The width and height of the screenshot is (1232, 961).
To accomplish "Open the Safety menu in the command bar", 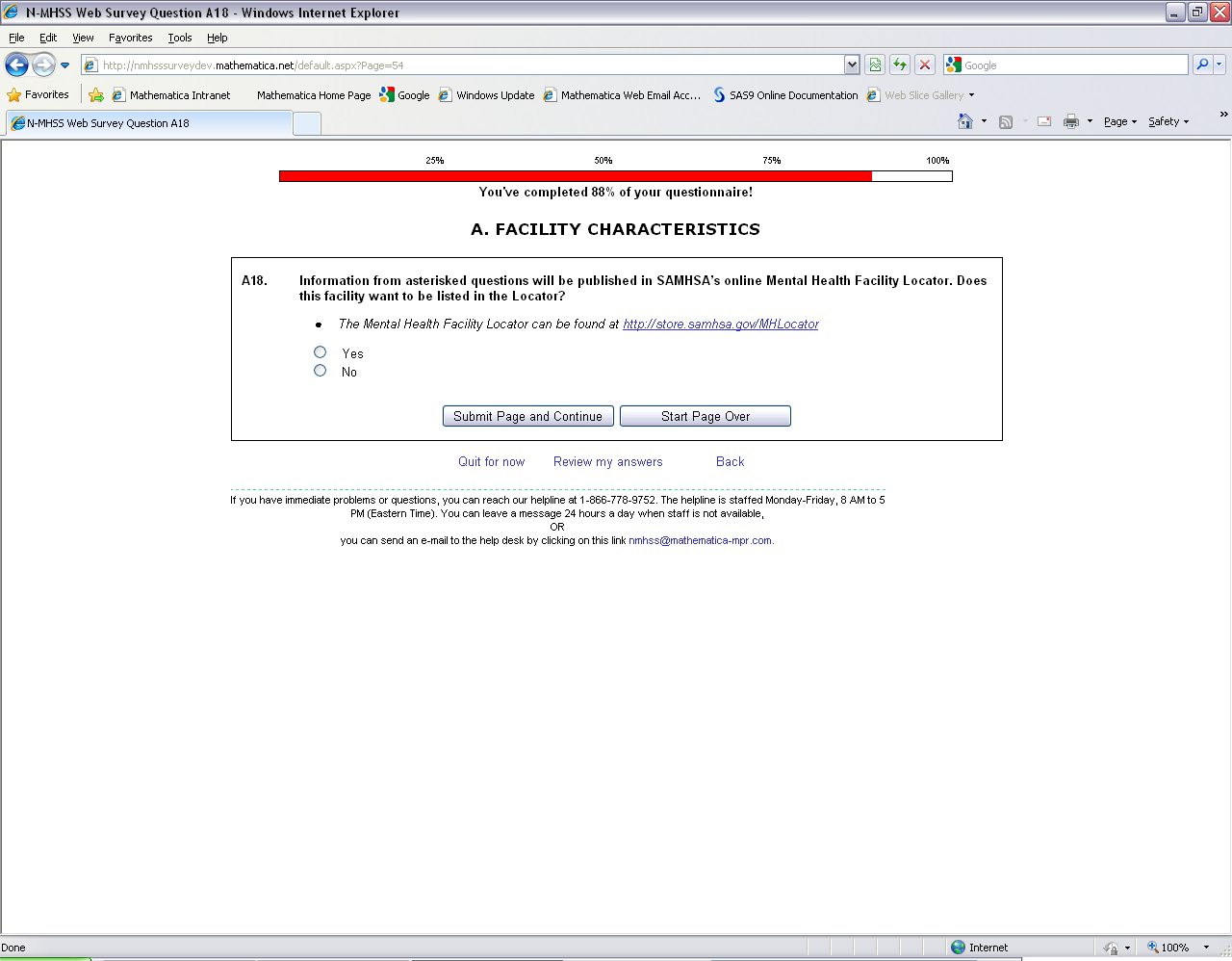I will click(1168, 121).
